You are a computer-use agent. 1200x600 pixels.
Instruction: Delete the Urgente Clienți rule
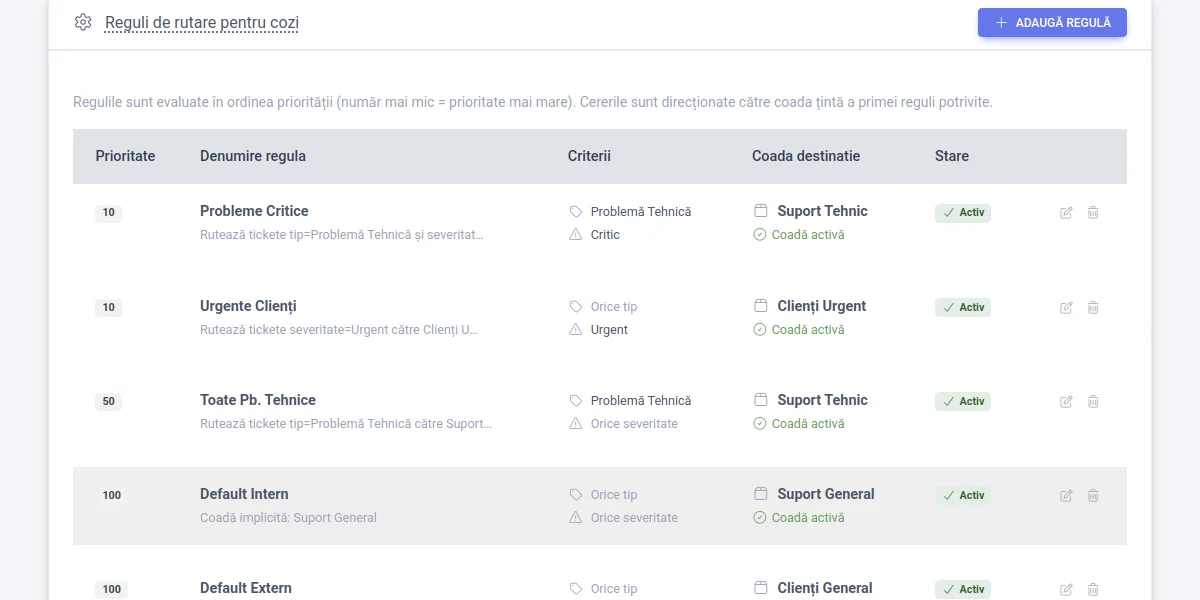click(1093, 308)
